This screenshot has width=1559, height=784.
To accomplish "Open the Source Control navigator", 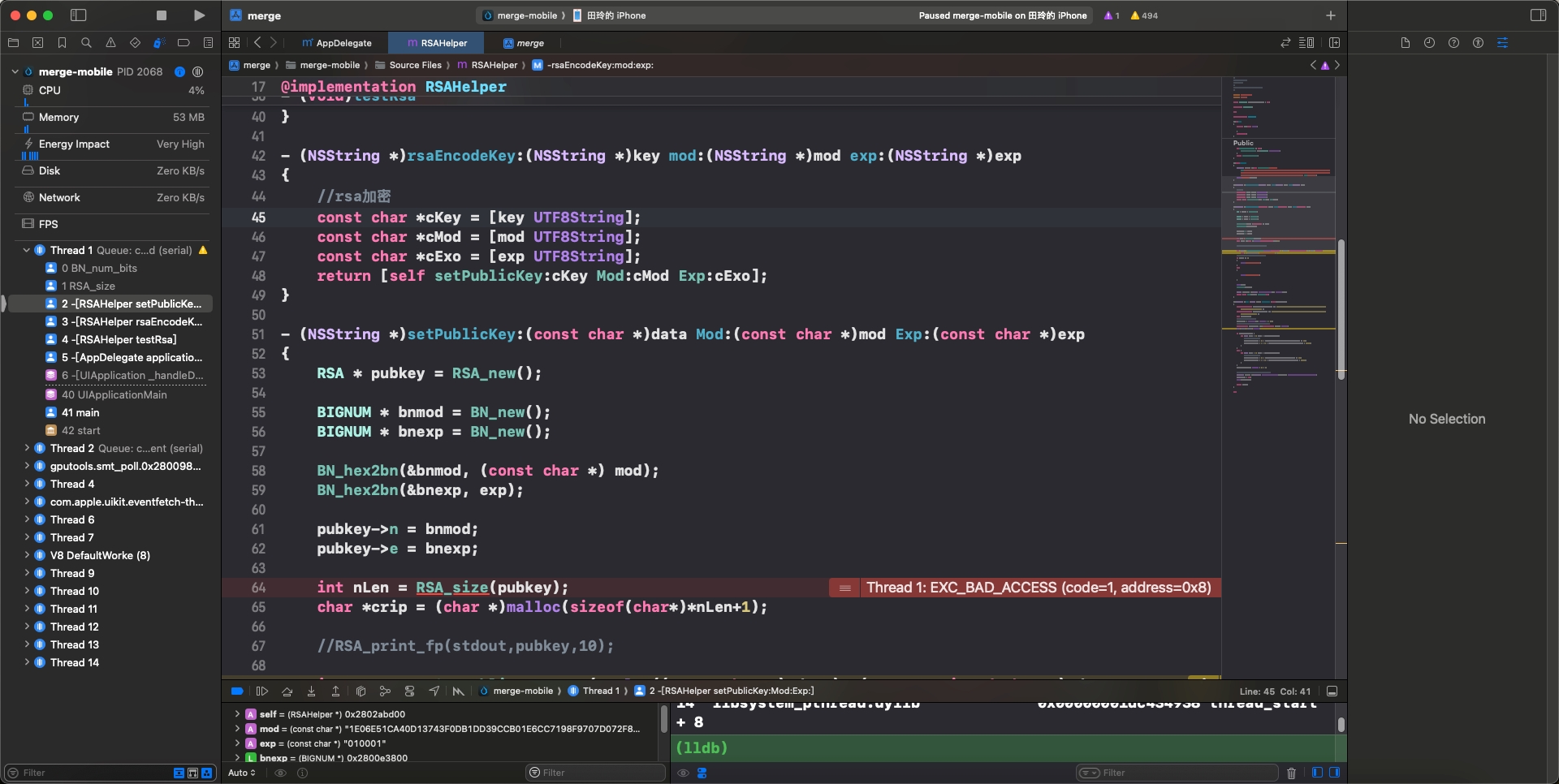I will coord(37,43).
